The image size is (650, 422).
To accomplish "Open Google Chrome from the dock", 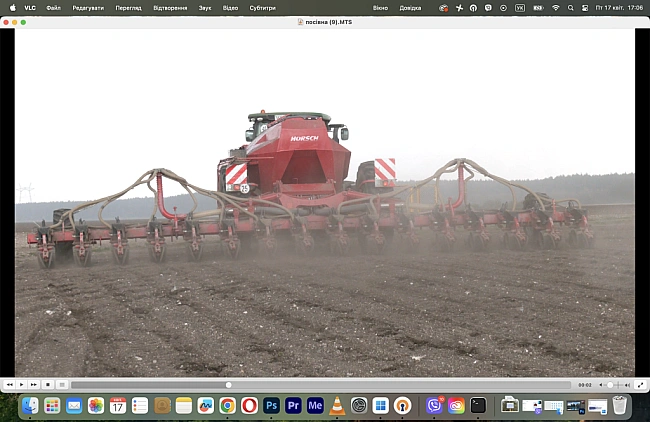I will tap(227, 405).
